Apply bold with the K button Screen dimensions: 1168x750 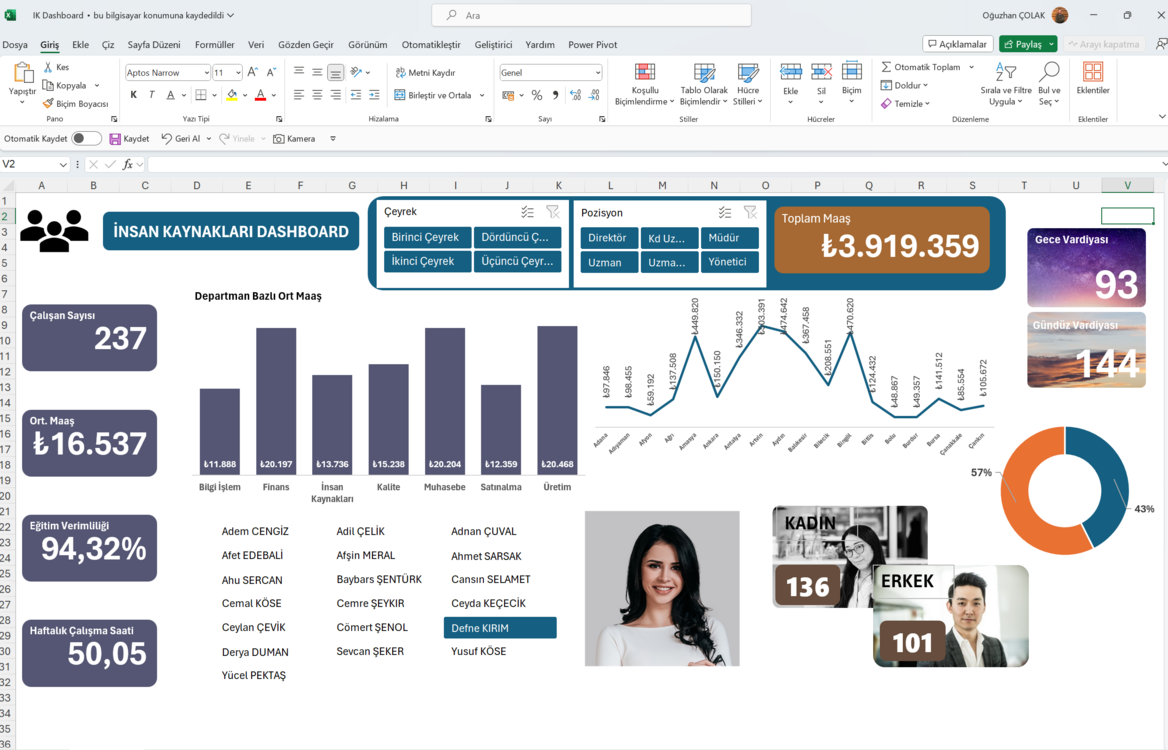click(133, 95)
